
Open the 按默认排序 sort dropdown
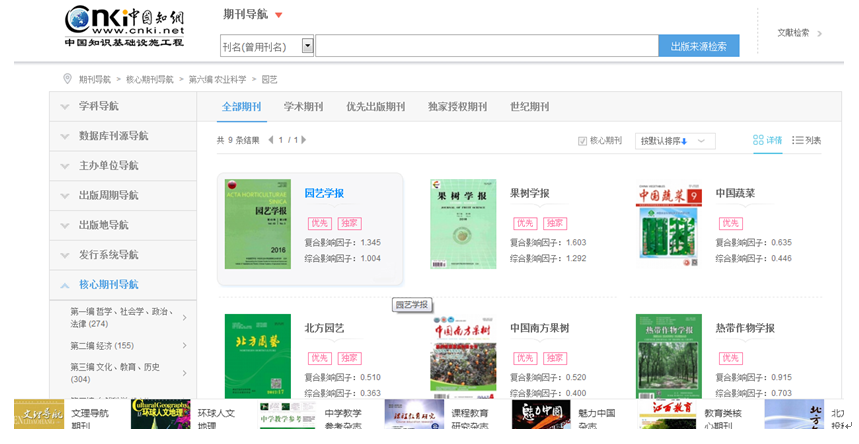[675, 141]
